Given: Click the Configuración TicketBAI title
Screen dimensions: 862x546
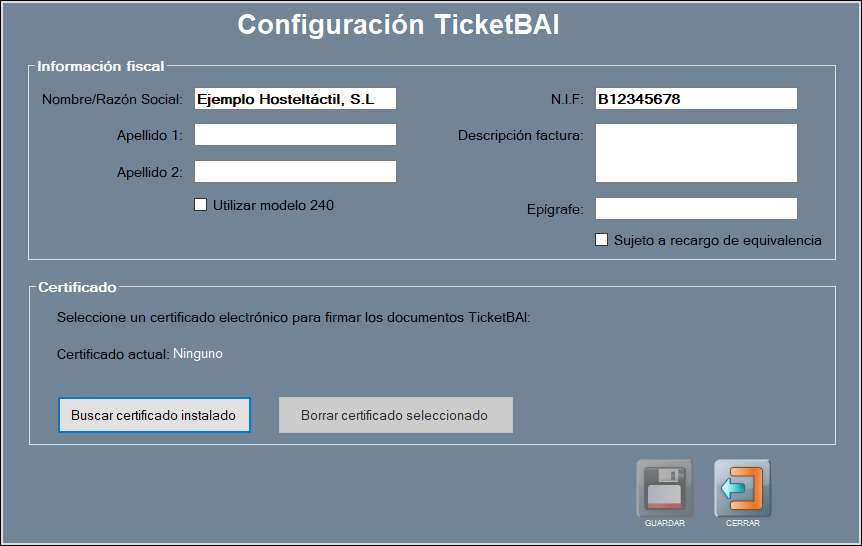Looking at the screenshot, I should coord(398,26).
